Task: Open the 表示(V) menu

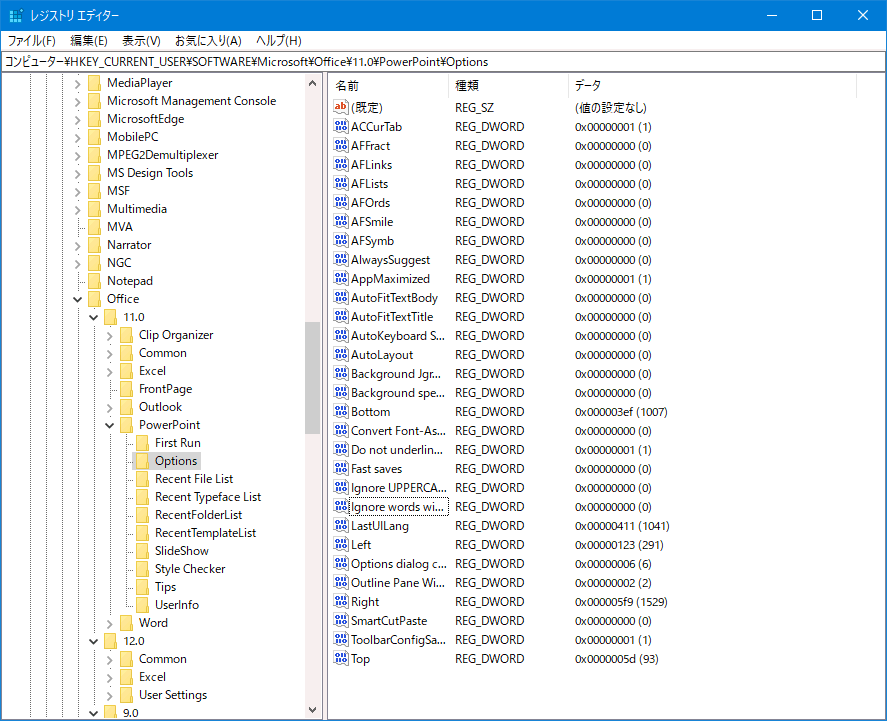Action: click(141, 41)
